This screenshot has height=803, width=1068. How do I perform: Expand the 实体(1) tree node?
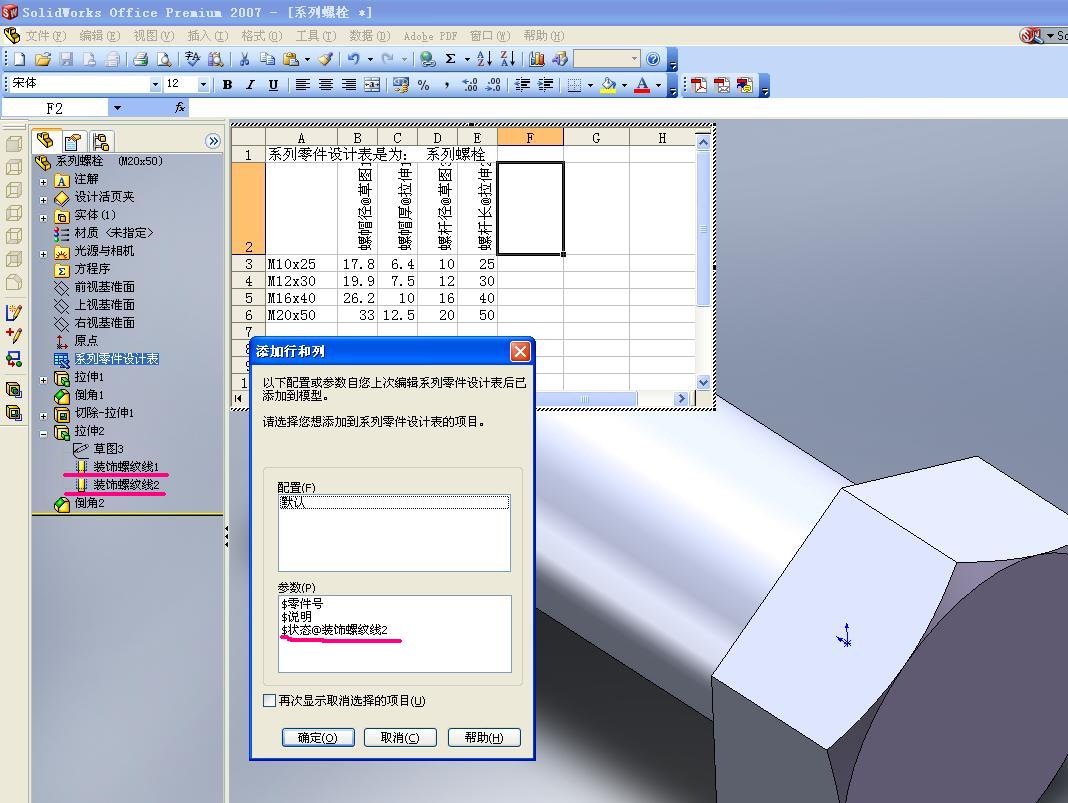point(44,219)
